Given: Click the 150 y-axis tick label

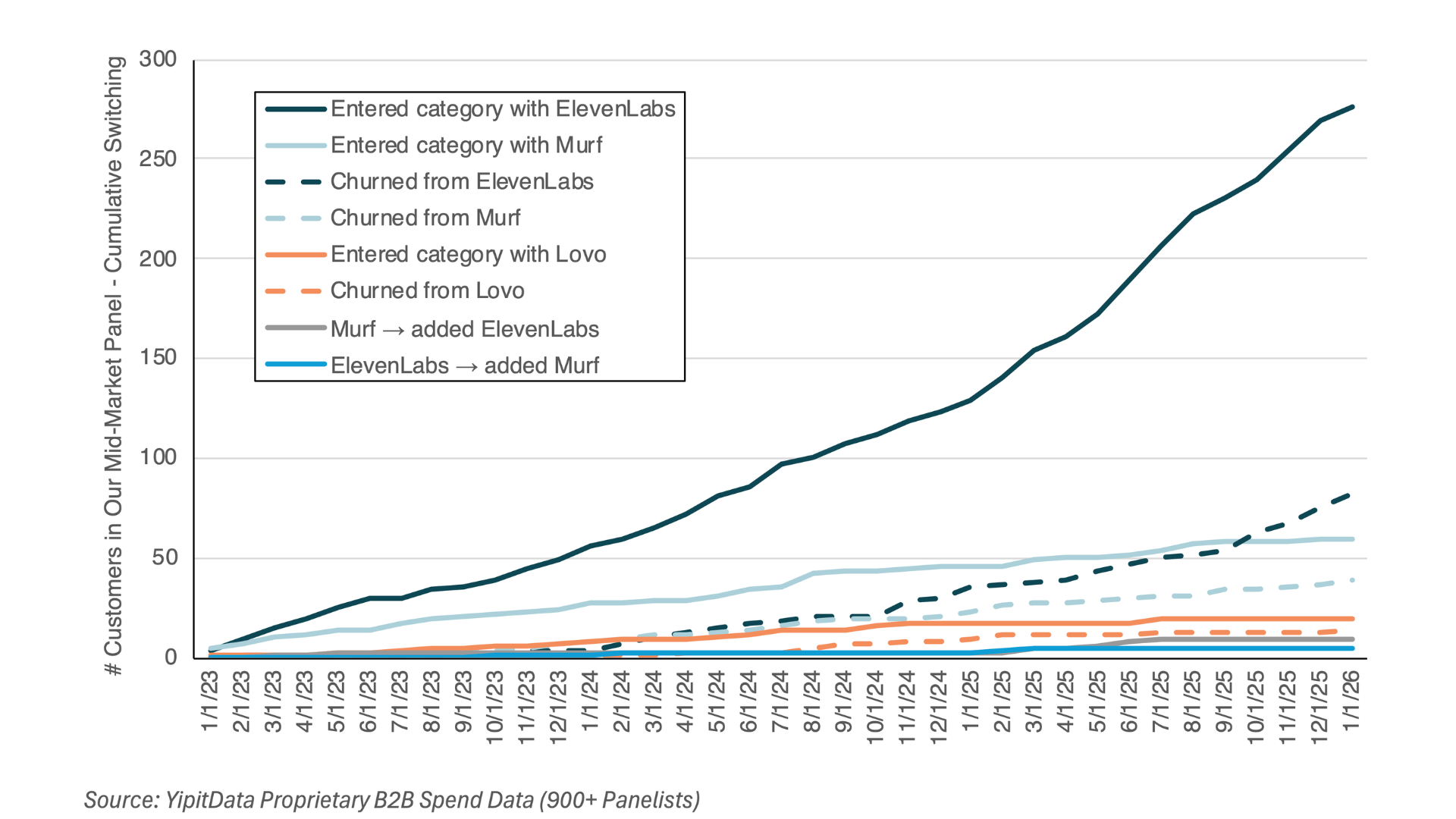Looking at the screenshot, I should [x=158, y=358].
